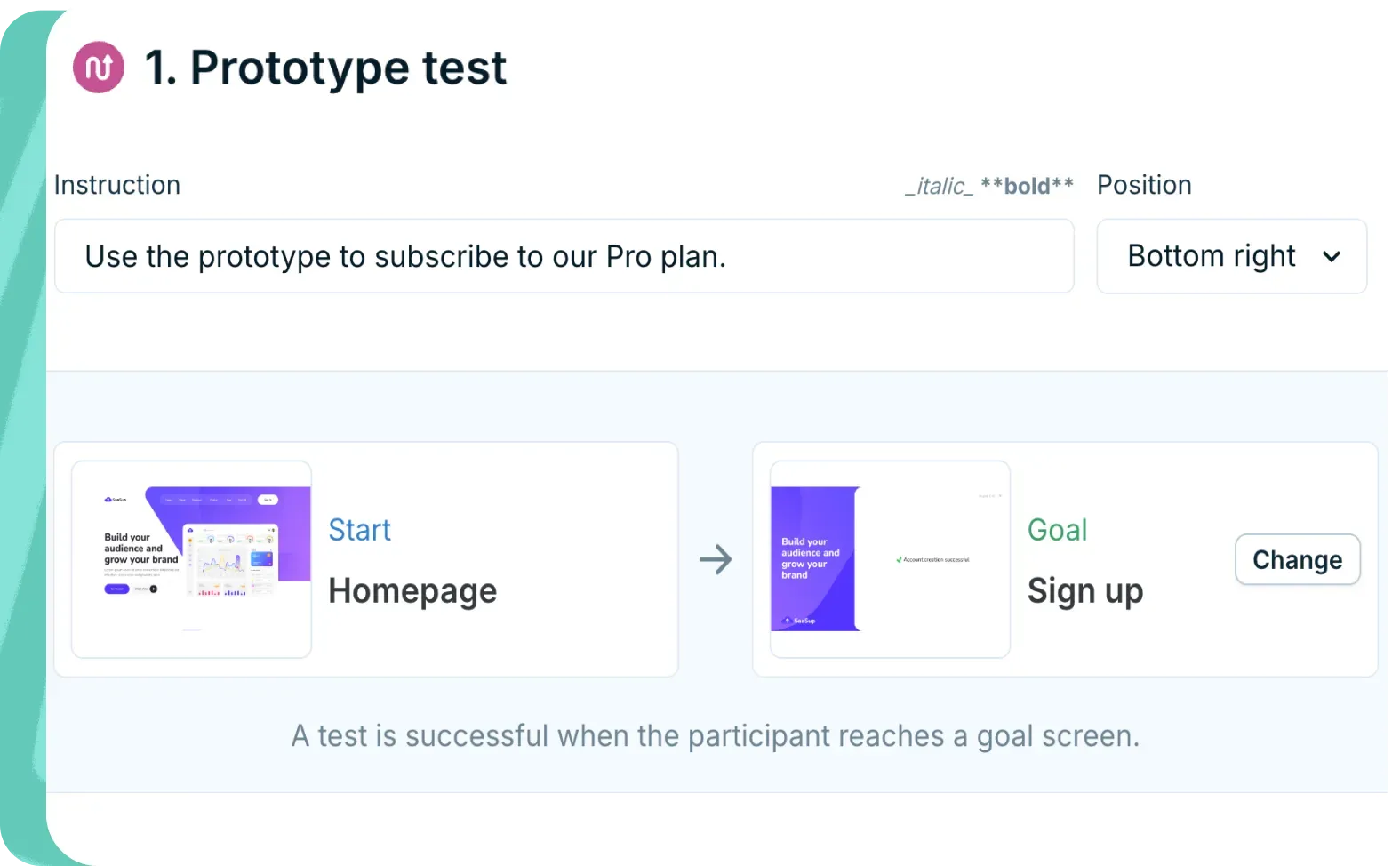The height and width of the screenshot is (866, 1400).
Task: Click the arrow between Start and Goal
Action: (x=716, y=559)
